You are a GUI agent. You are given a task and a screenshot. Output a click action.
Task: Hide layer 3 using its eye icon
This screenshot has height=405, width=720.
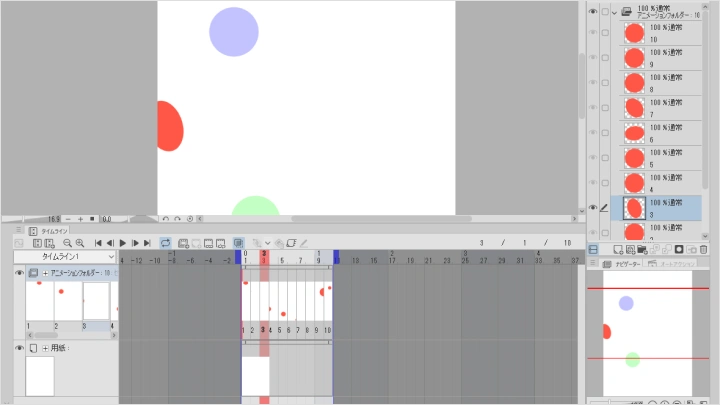593,208
